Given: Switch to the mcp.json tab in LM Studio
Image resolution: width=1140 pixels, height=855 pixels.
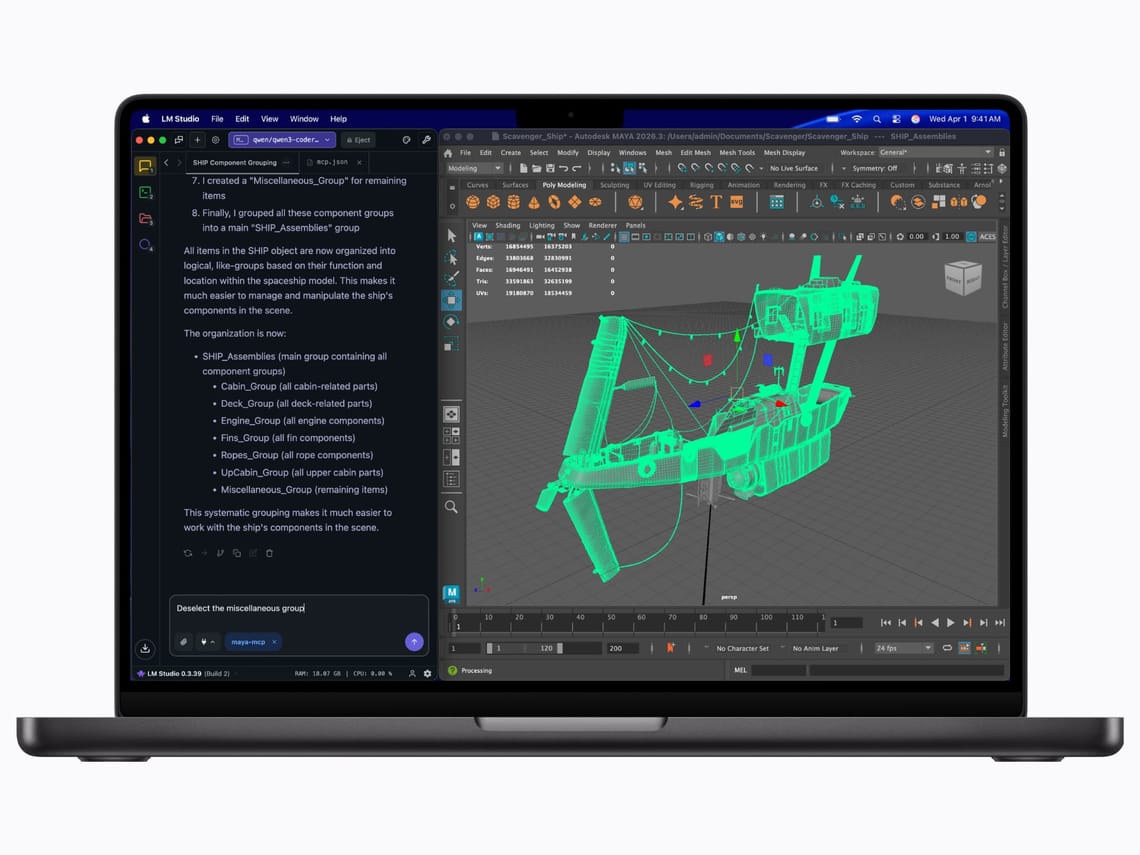Looking at the screenshot, I should coord(332,162).
